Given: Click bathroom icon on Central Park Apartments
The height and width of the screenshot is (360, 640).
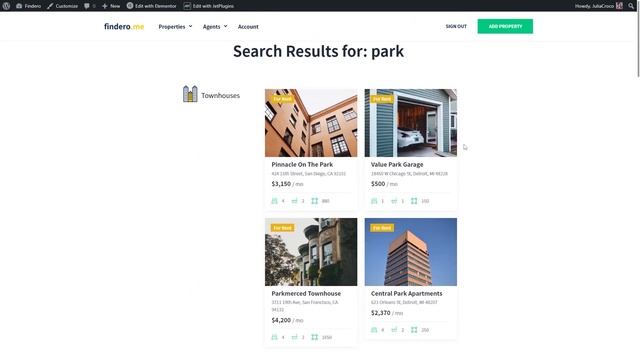Looking at the screenshot, I should 394,330.
